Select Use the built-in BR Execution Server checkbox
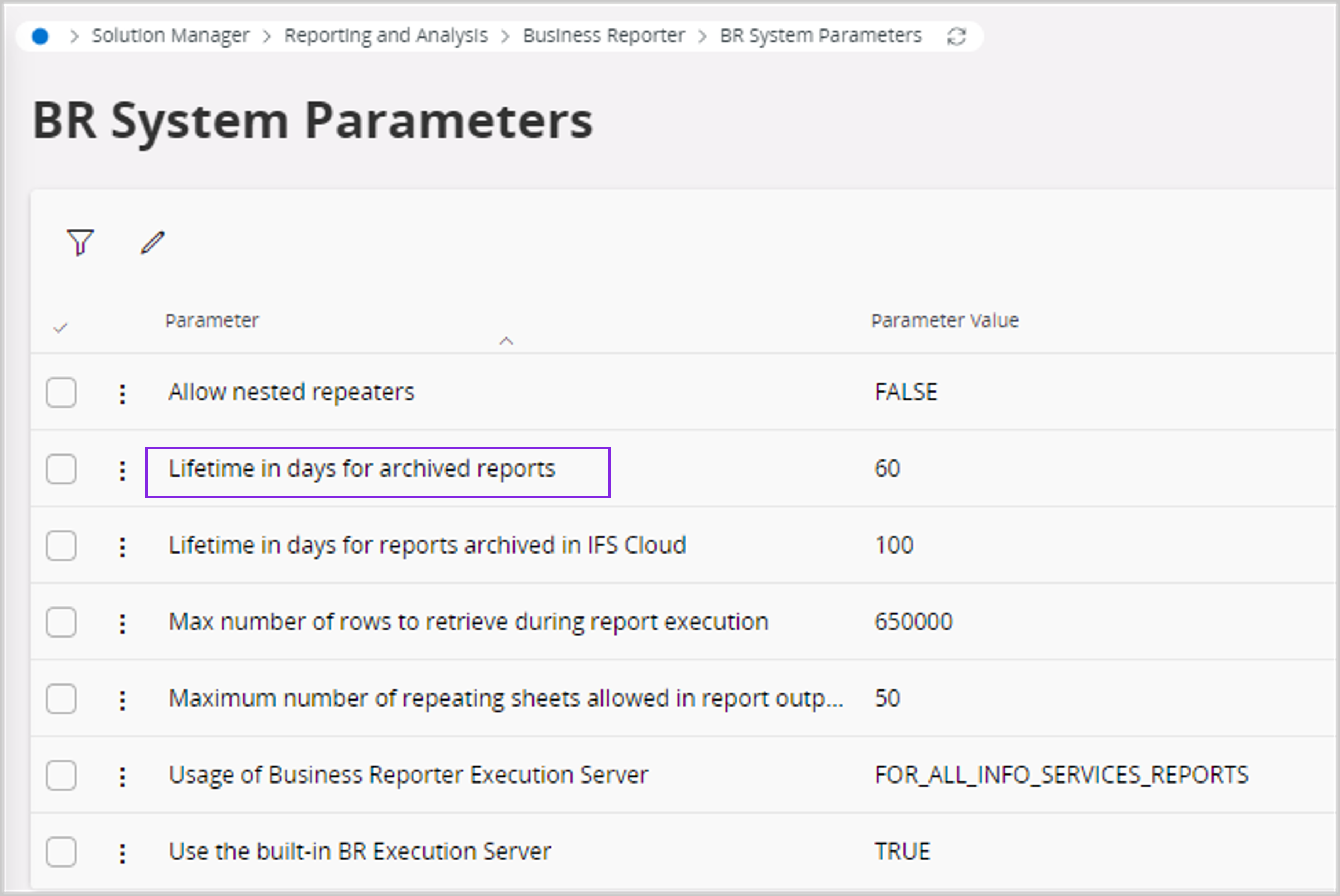This screenshot has height=896, width=1340. [61, 852]
